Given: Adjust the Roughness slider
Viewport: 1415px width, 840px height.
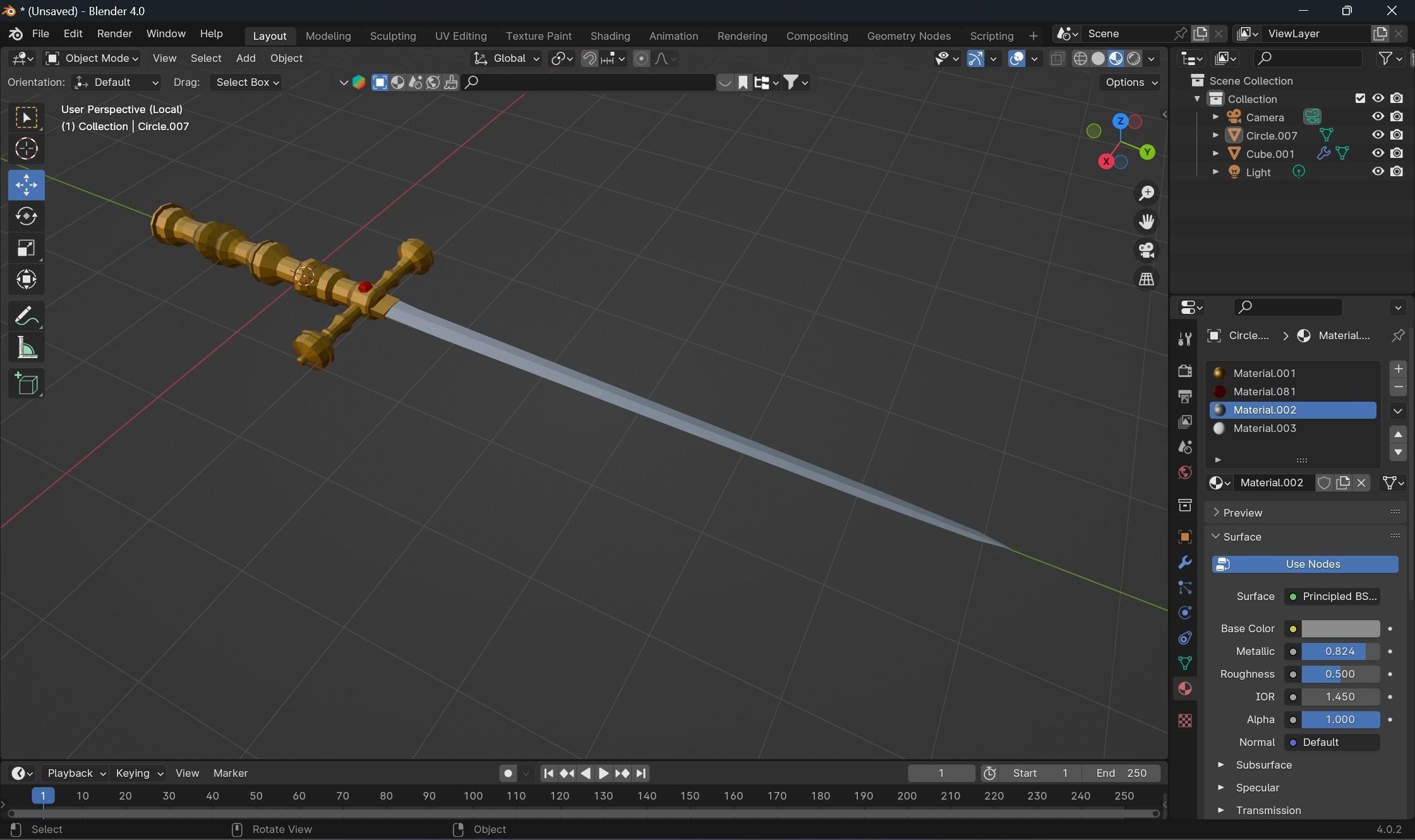Looking at the screenshot, I should click(1340, 675).
